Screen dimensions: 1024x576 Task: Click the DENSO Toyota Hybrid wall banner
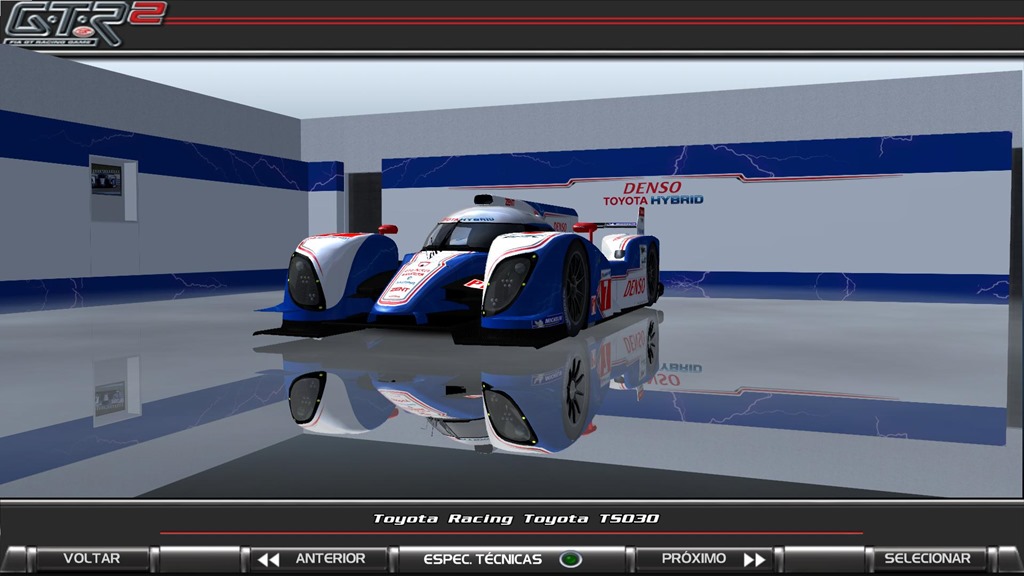pos(652,193)
